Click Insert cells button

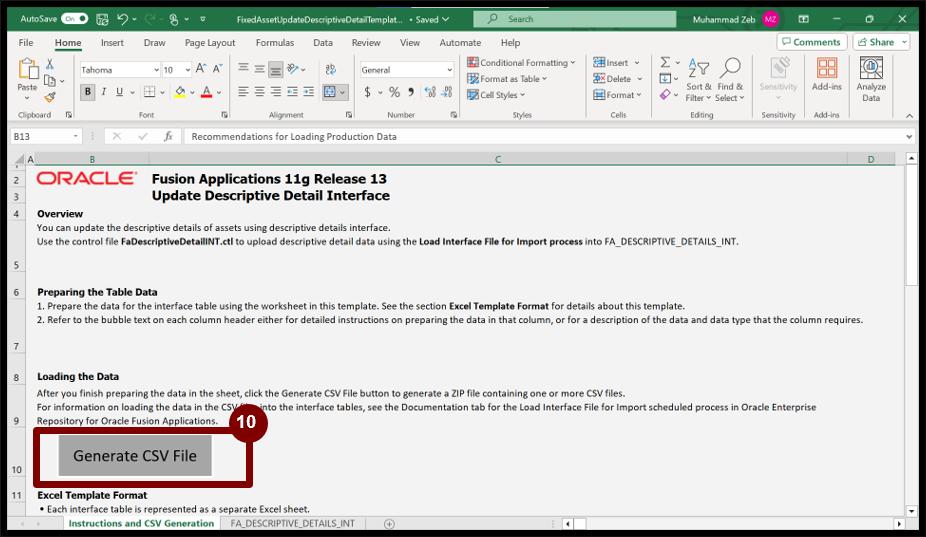coord(611,63)
